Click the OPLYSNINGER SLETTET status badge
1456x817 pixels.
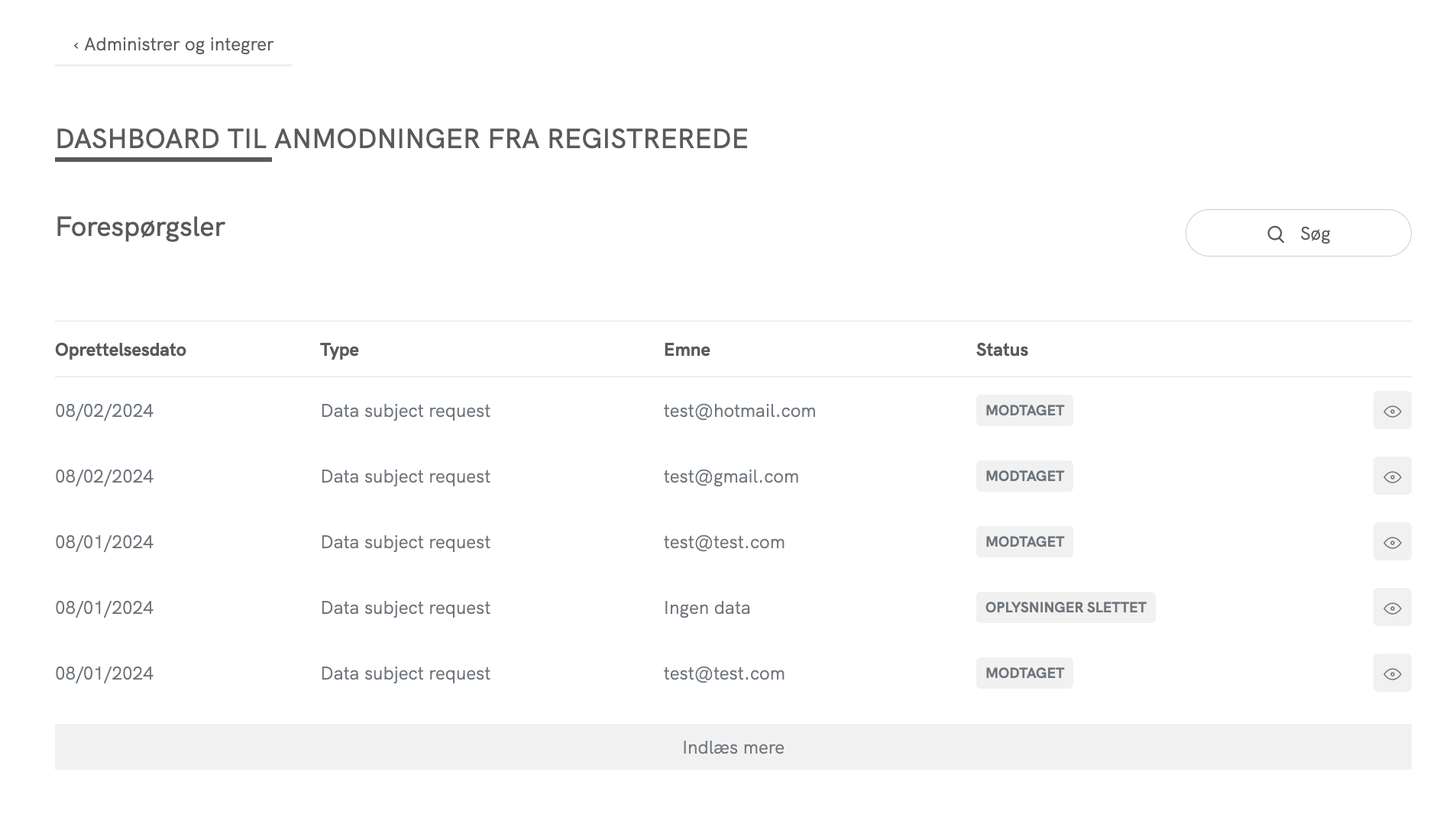click(1065, 608)
